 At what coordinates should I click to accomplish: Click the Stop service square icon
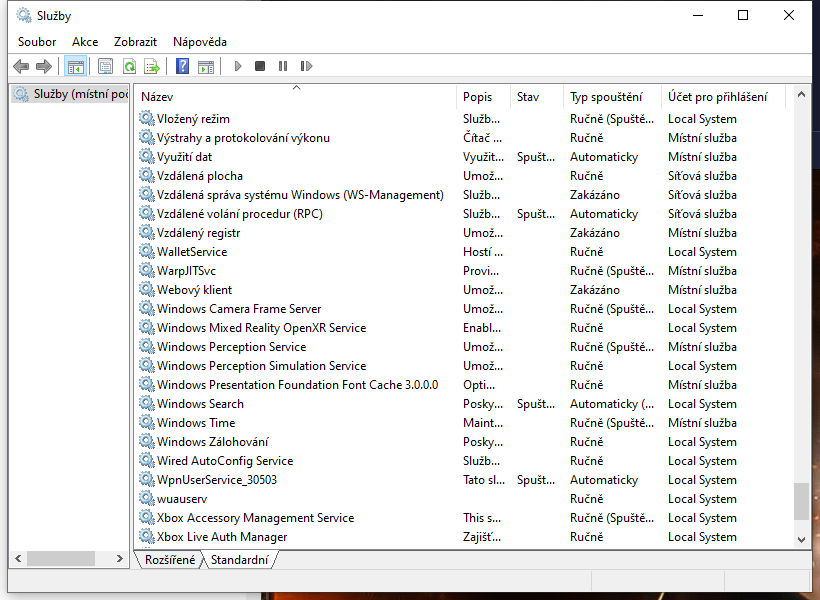260,66
